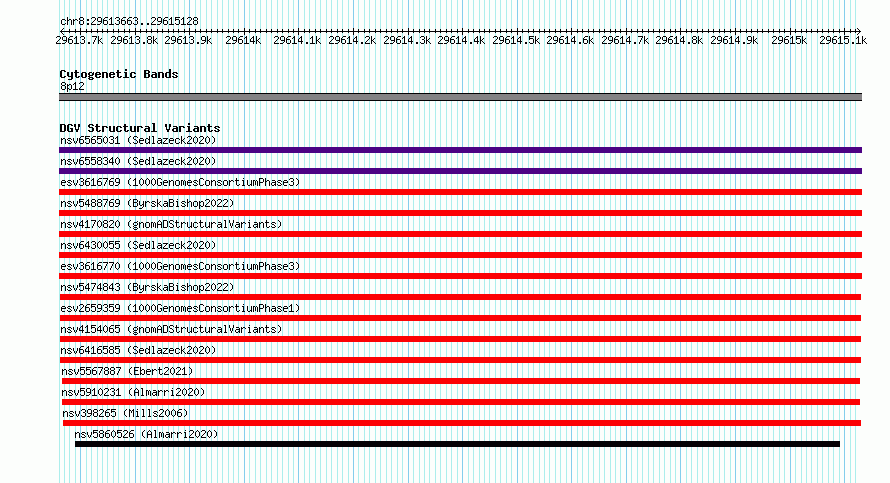Image resolution: width=890 pixels, height=483 pixels.
Task: Open nsv5488769 (ByrskaBishop2022) label
Action: coord(147,203)
